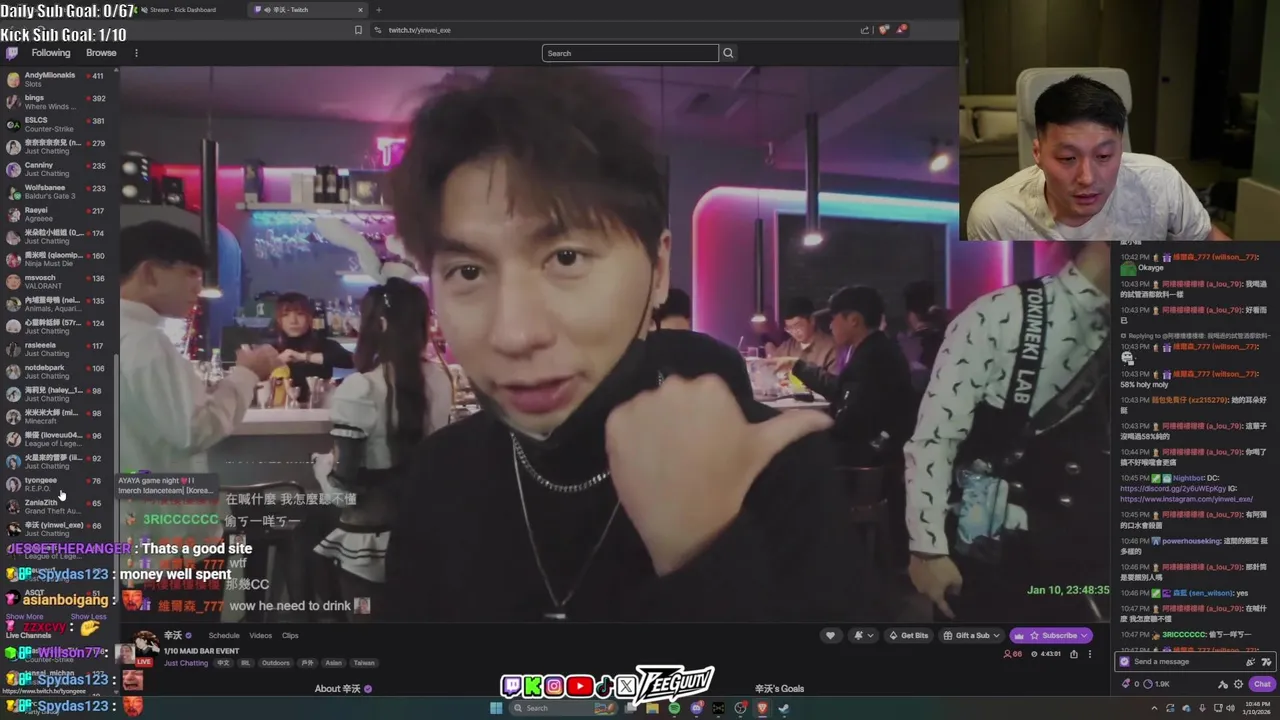Open Brave browser taskbar icon
The height and width of the screenshot is (720, 1280).
(762, 708)
